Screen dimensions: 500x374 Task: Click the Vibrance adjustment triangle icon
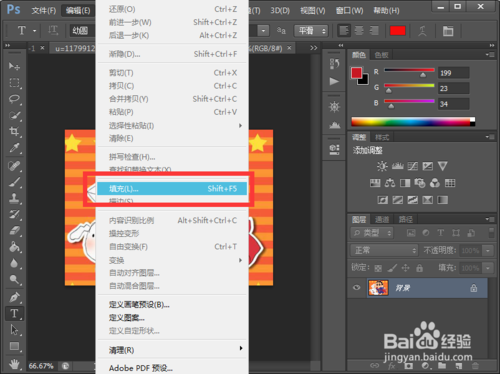coord(442,166)
